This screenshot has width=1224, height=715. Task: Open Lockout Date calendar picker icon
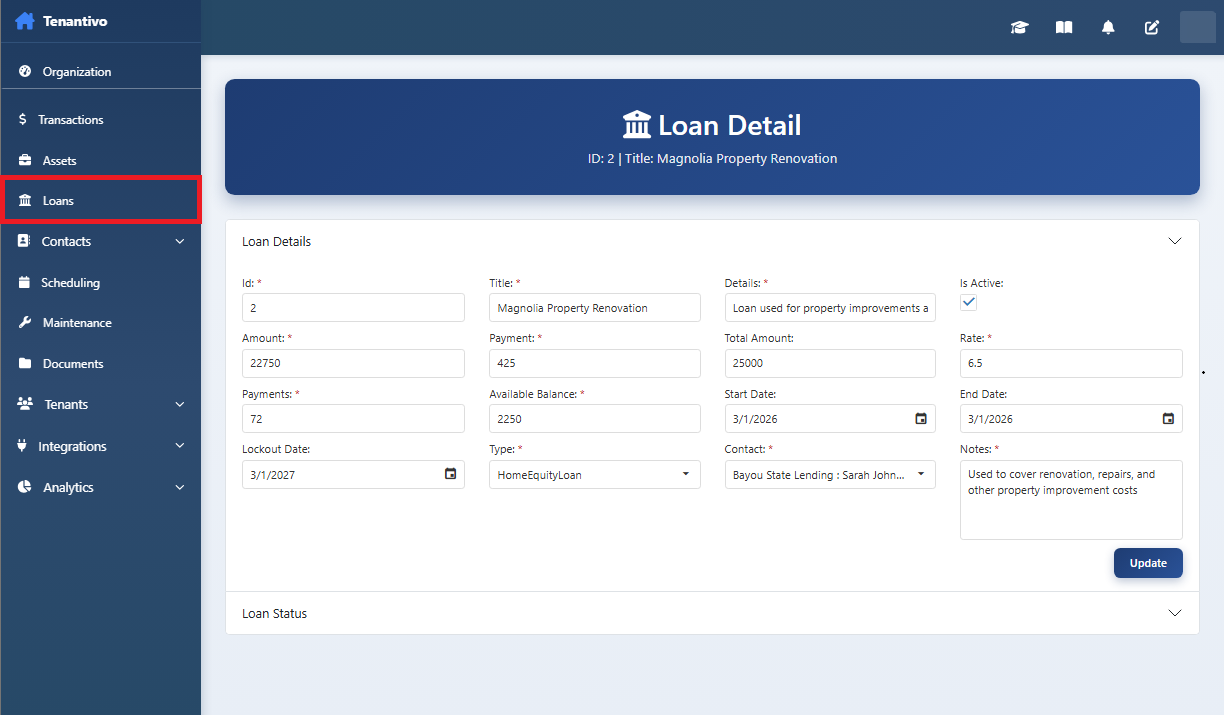[451, 474]
